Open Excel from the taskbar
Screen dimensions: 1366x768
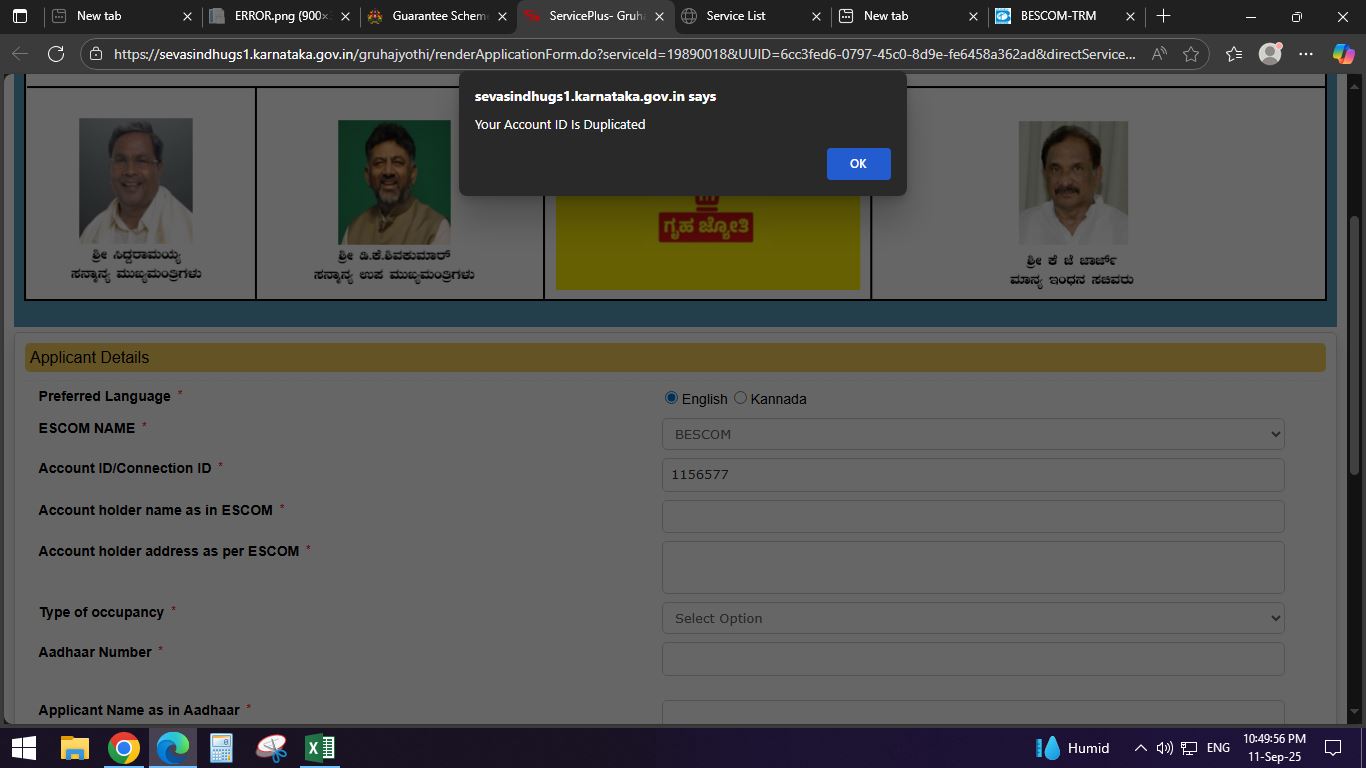click(320, 748)
